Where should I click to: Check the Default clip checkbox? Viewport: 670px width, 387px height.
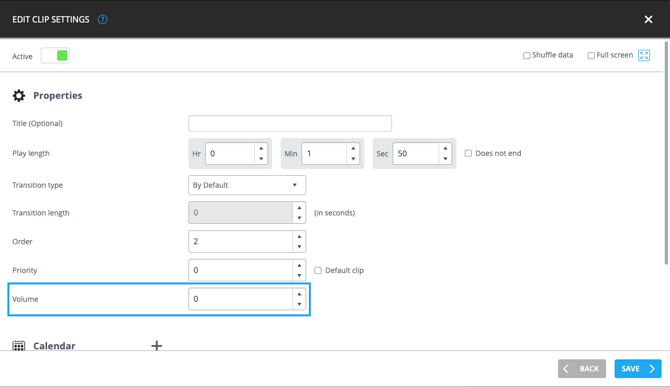pyautogui.click(x=318, y=270)
